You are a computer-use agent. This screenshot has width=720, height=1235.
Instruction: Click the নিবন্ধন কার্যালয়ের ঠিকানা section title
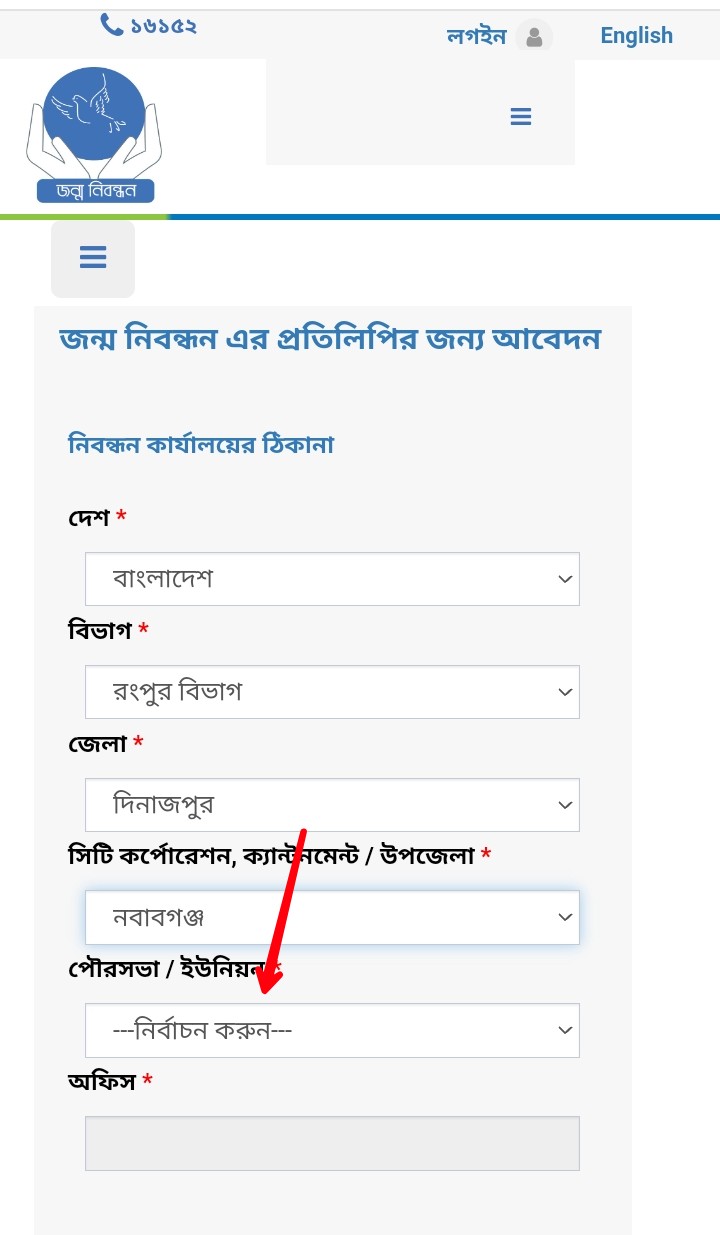point(201,445)
